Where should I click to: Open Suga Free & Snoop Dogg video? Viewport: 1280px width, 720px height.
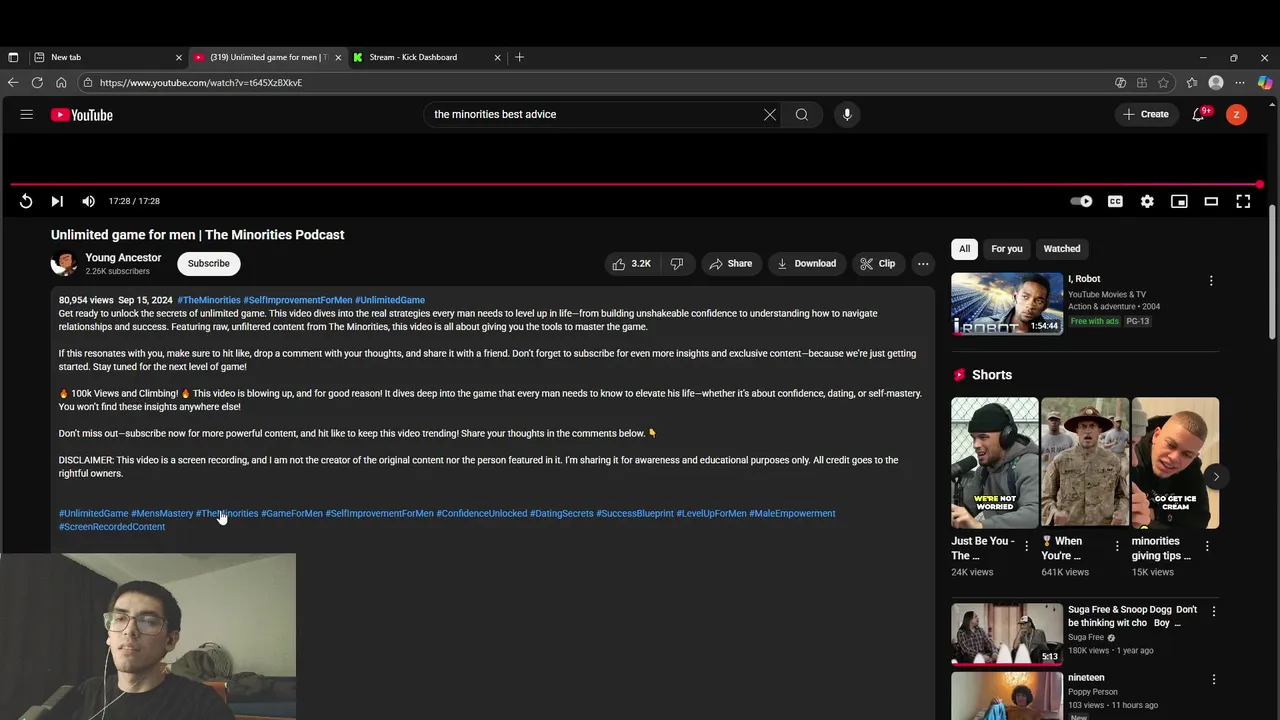(1007, 634)
